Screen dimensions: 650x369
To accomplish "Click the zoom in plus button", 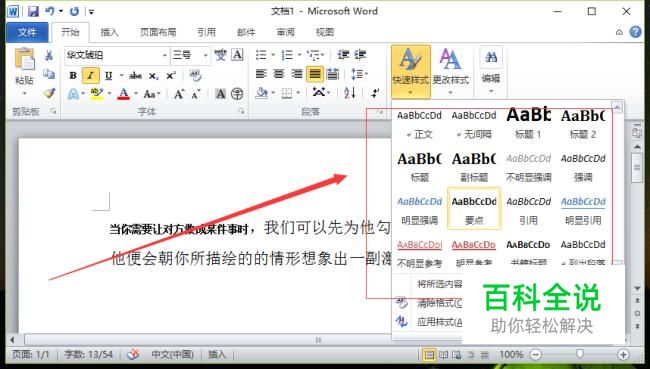I will 623,354.
